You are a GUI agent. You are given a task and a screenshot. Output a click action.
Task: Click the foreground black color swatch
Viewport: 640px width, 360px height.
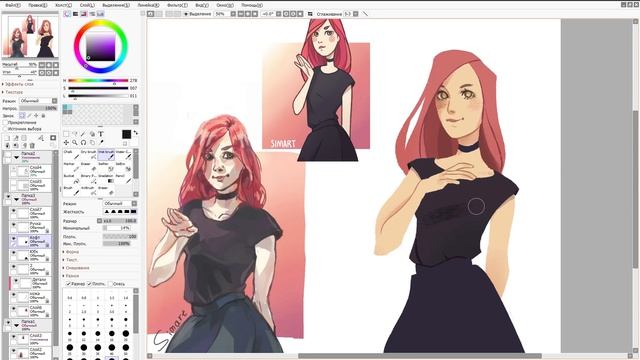[x=126, y=135]
